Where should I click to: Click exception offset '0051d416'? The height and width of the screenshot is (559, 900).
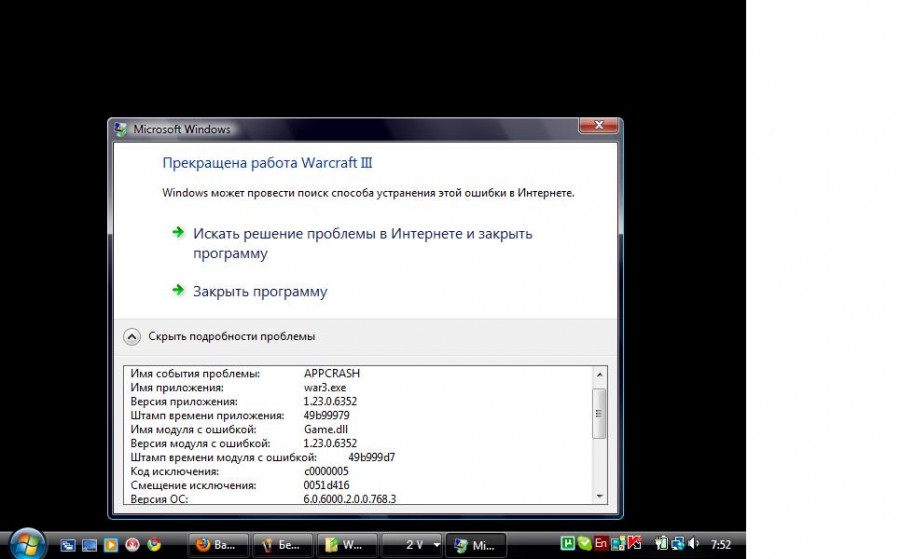point(326,485)
